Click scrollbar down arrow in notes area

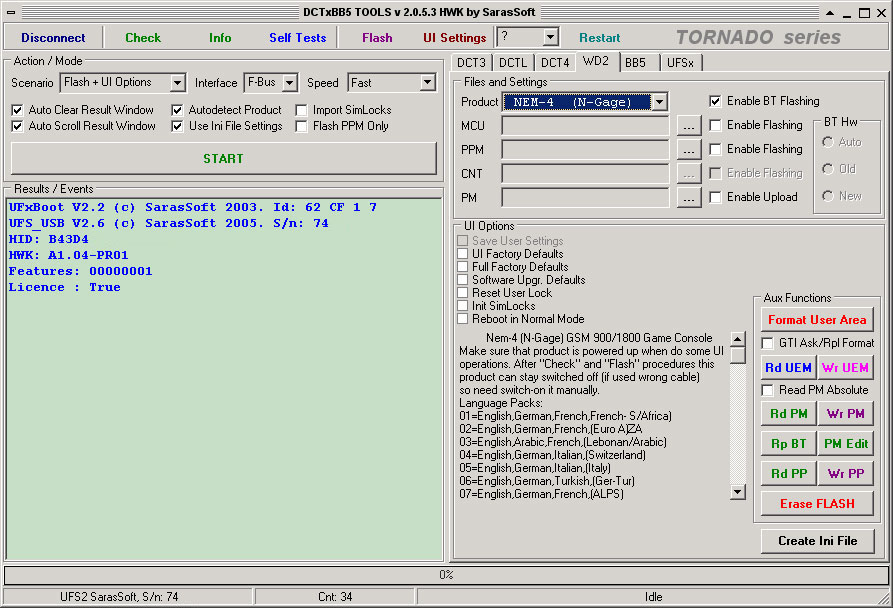tap(738, 492)
